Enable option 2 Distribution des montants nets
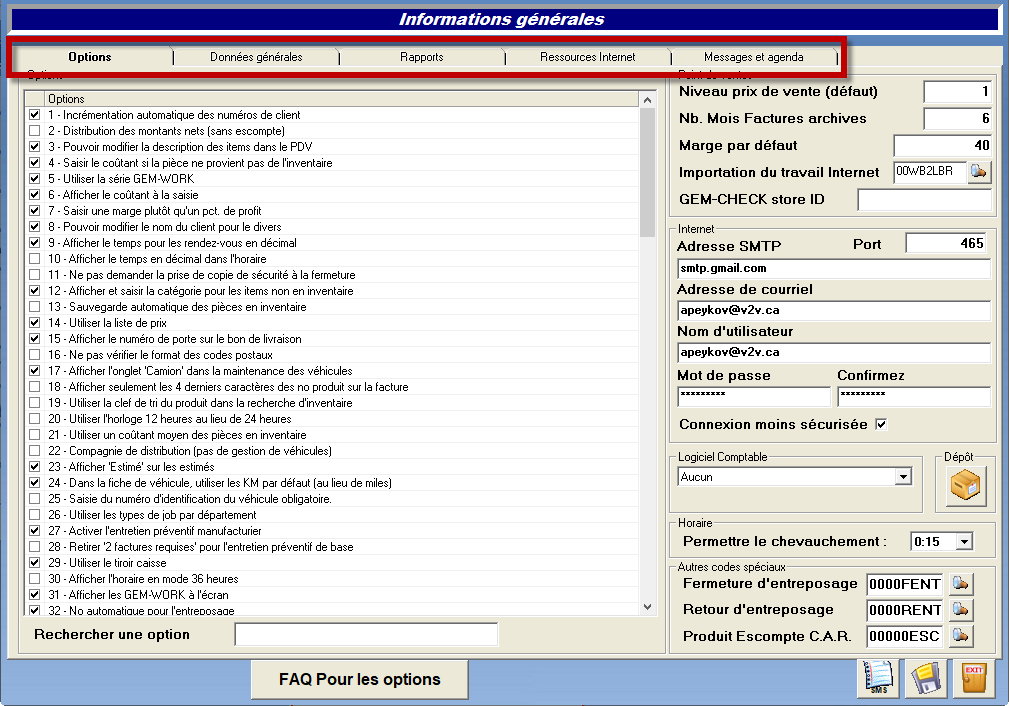The height and width of the screenshot is (706, 1009). coord(35,131)
